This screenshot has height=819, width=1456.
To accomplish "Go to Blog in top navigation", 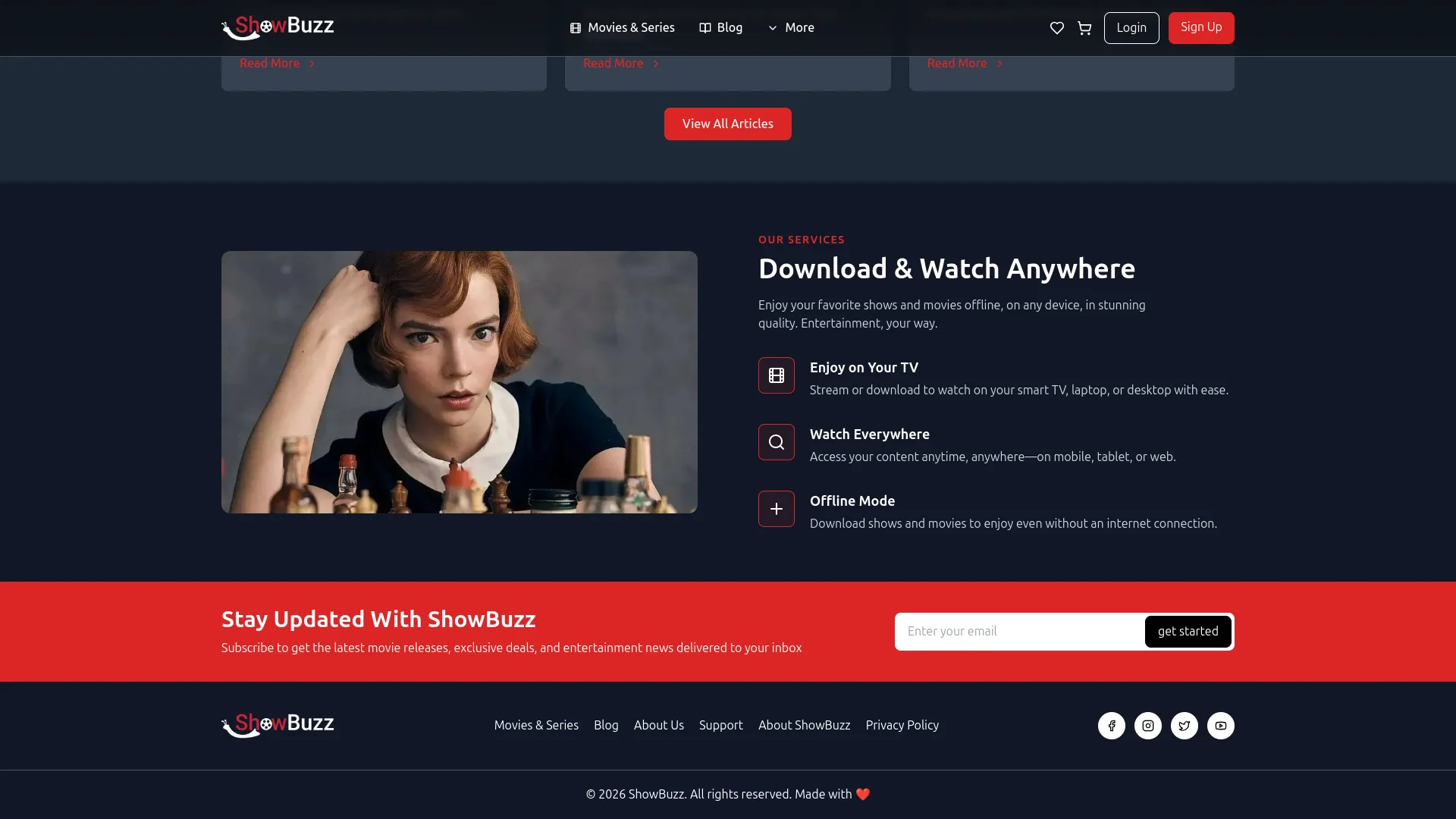I will pos(720,28).
